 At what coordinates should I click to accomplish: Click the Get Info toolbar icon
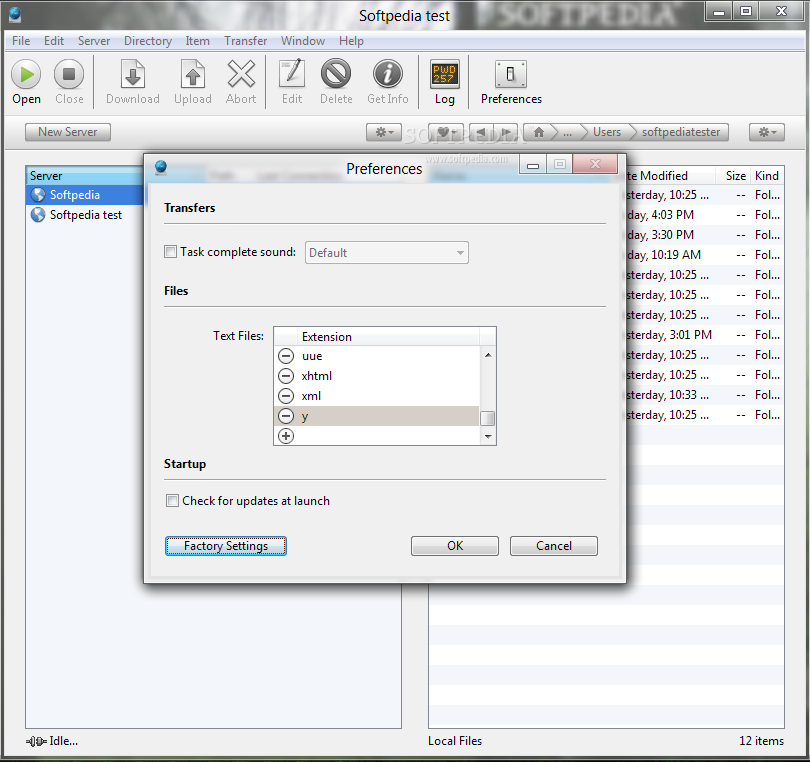[x=387, y=73]
